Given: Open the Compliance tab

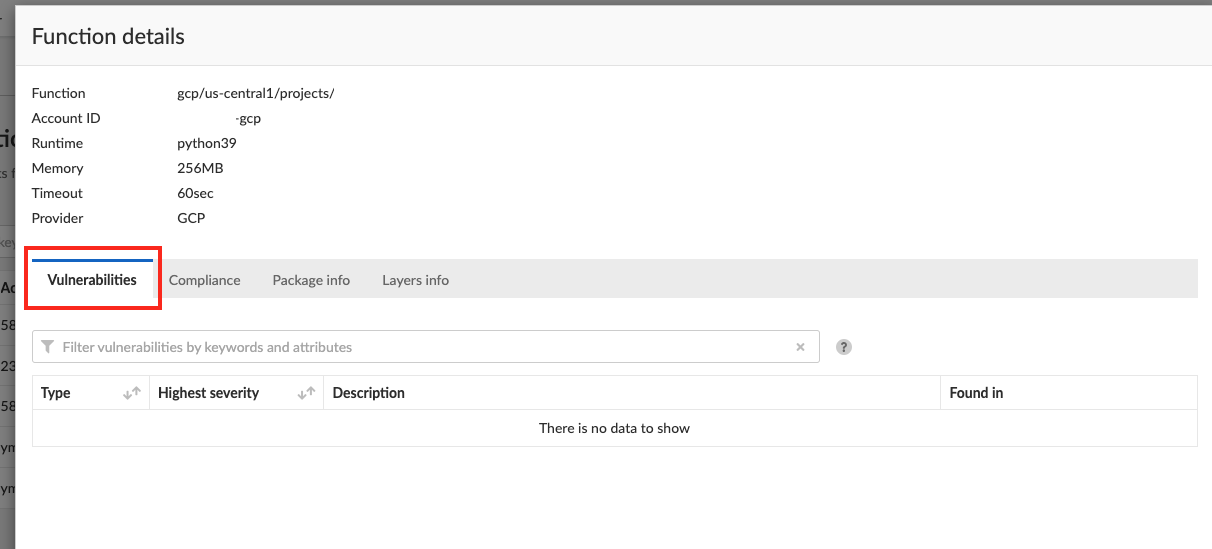Looking at the screenshot, I should click(204, 280).
